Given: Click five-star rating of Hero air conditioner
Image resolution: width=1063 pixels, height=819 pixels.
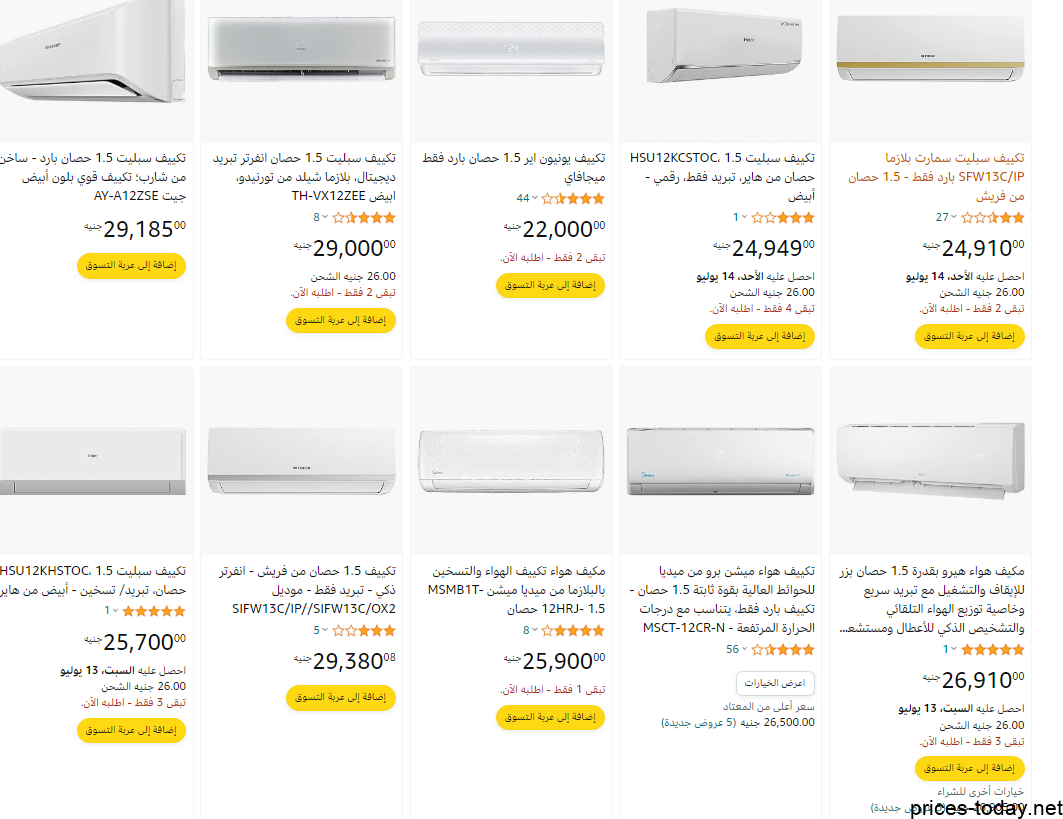Looking at the screenshot, I should pyautogui.click(x=992, y=650).
